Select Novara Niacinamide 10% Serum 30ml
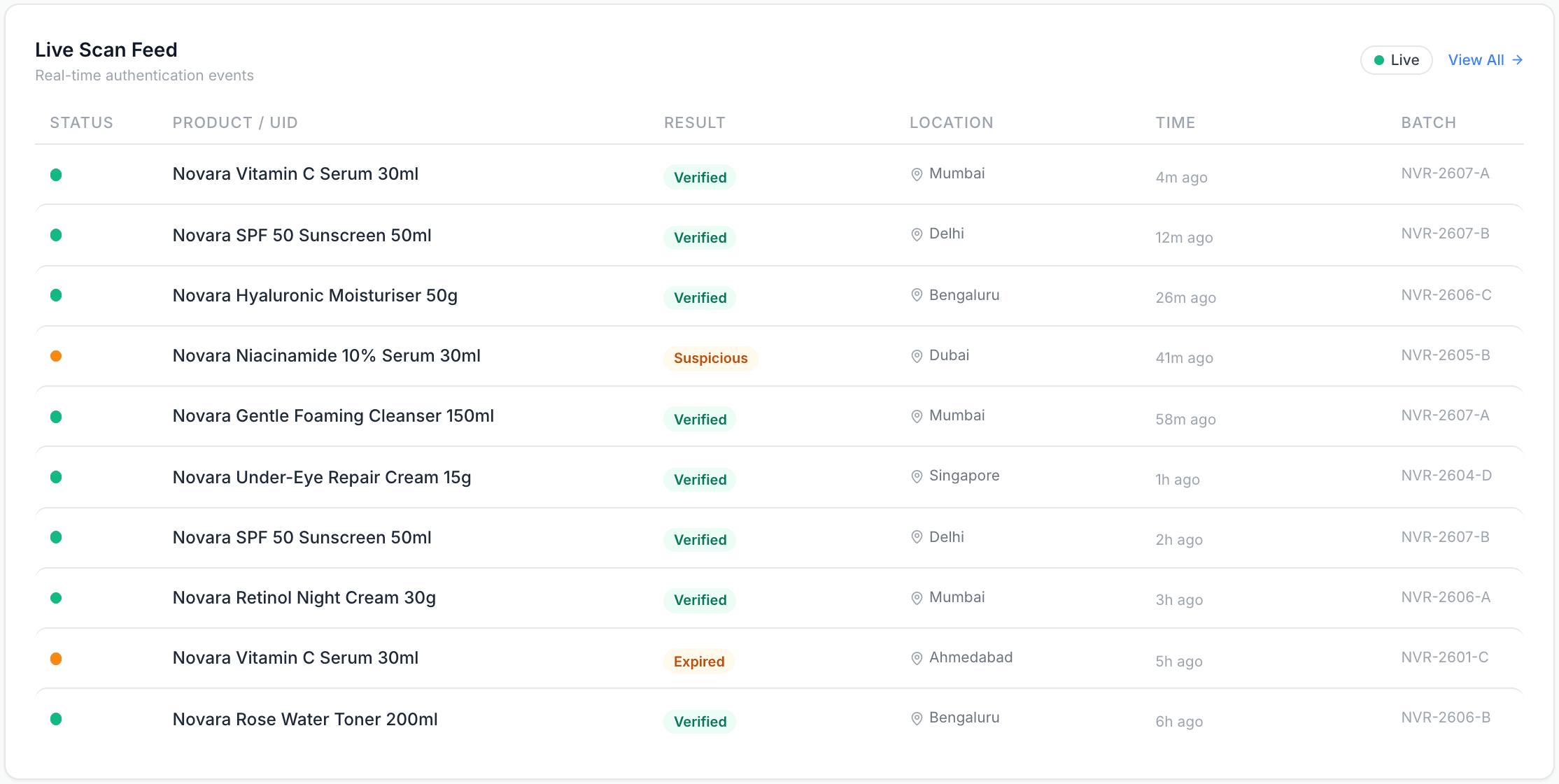The height and width of the screenshot is (784, 1559). tap(327, 355)
